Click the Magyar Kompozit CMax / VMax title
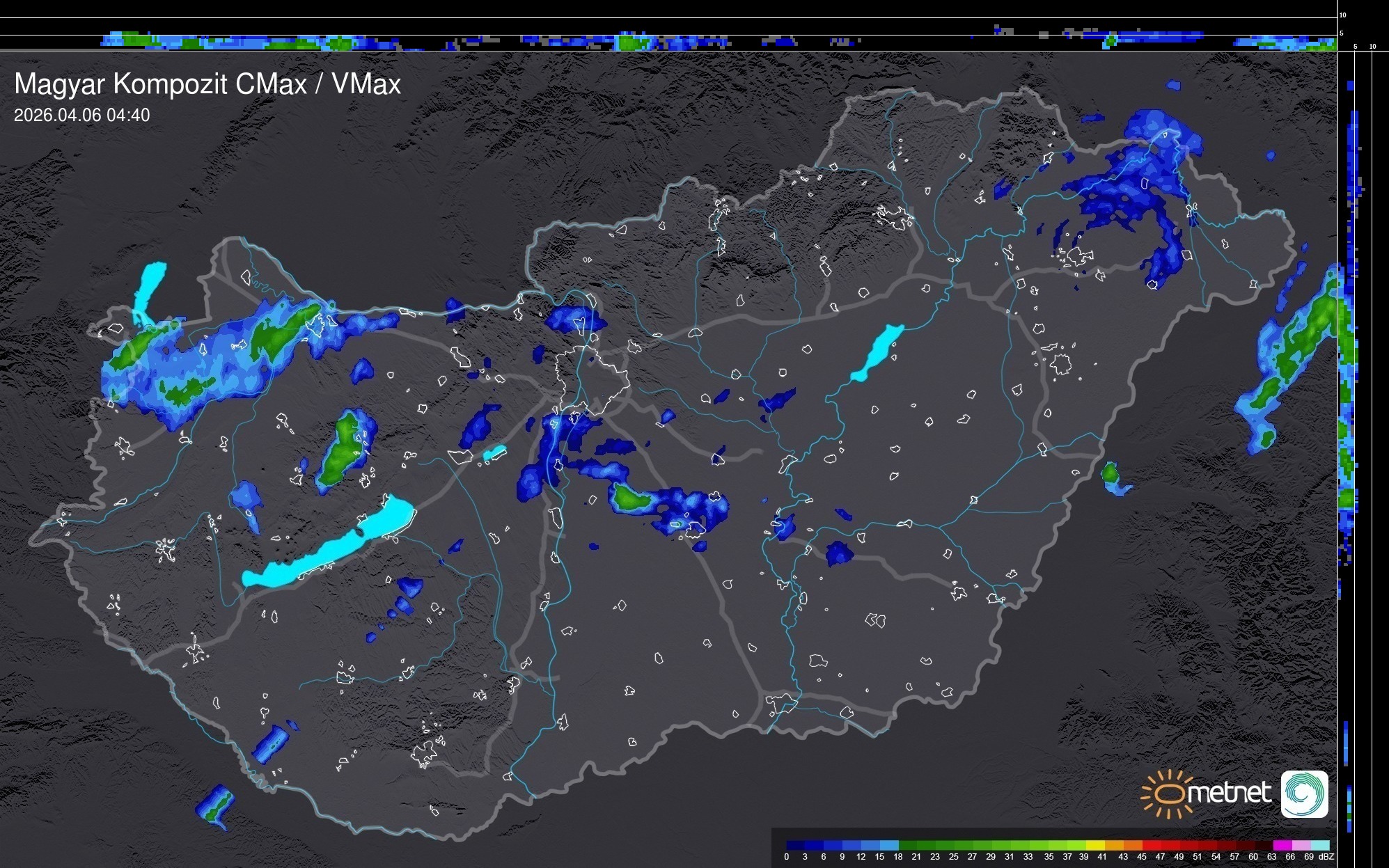This screenshot has width=1389, height=868. [x=207, y=84]
